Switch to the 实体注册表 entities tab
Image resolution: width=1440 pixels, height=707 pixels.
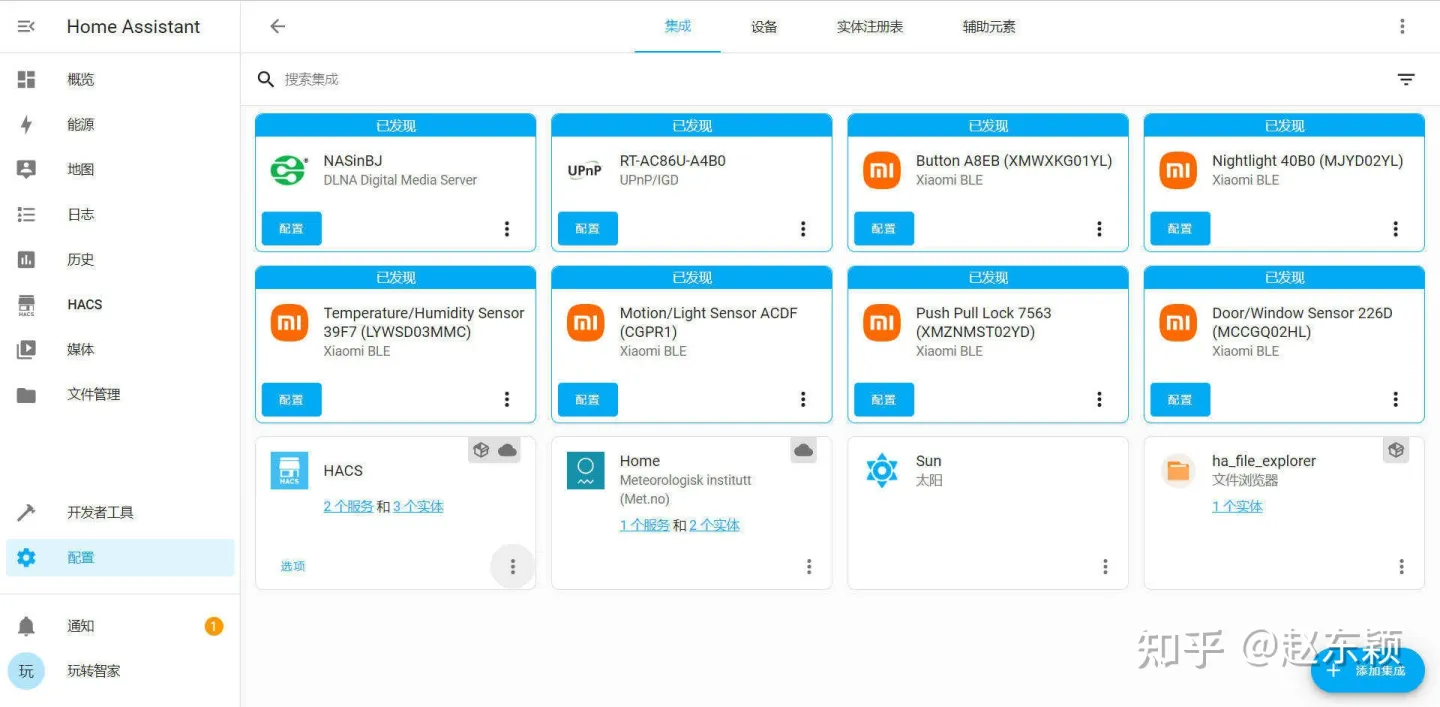pyautogui.click(x=870, y=27)
